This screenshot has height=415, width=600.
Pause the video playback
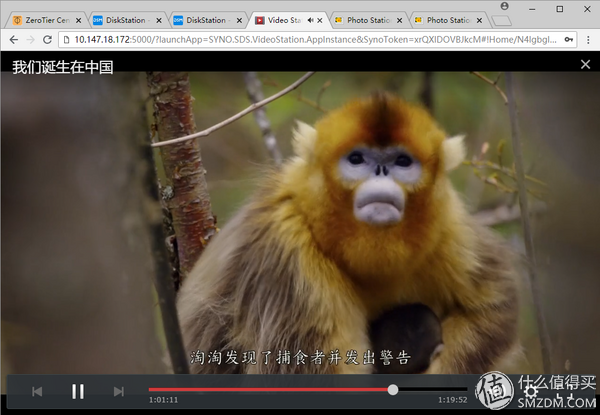coord(78,391)
